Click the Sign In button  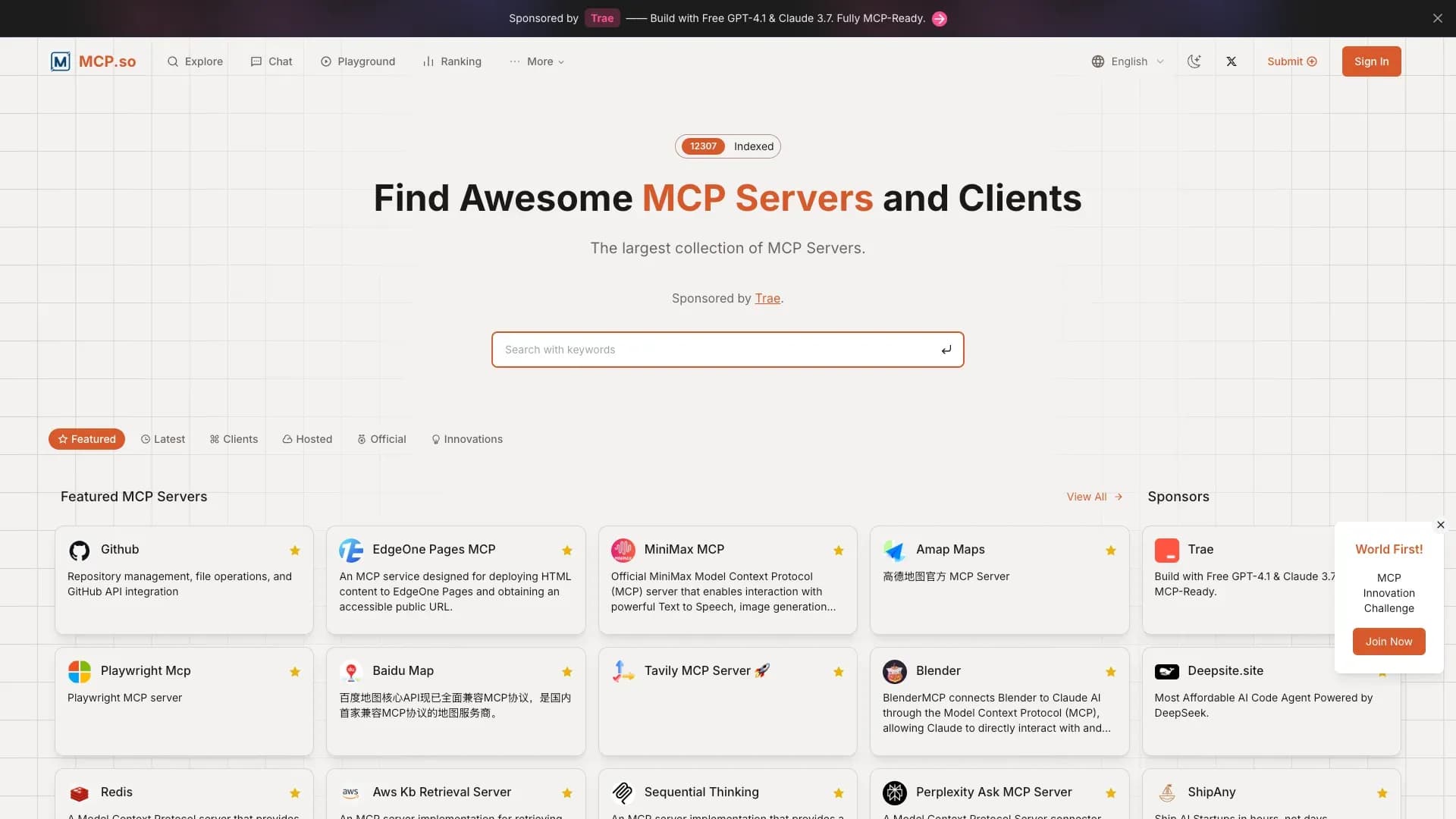coord(1372,61)
